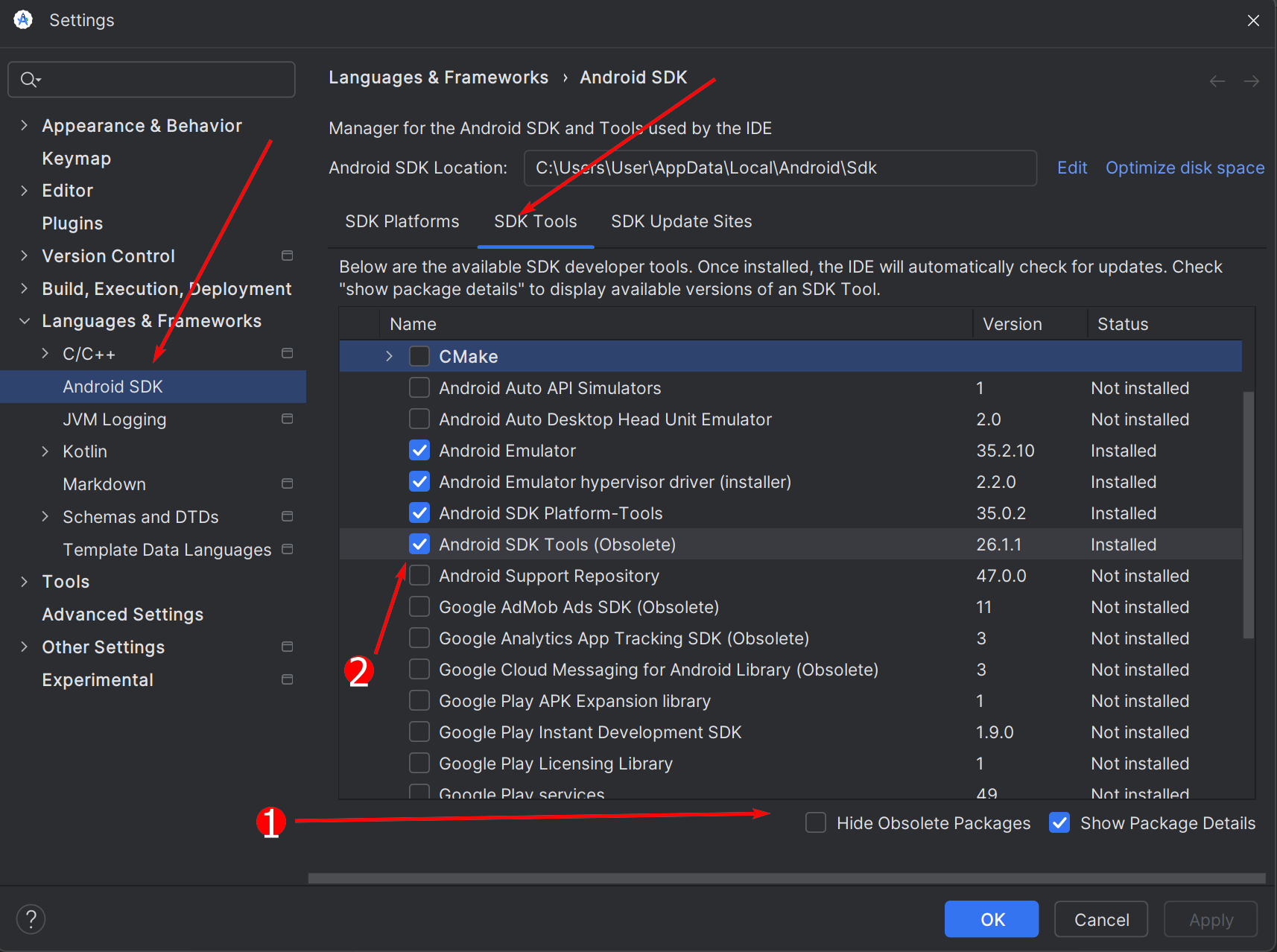1277x952 pixels.
Task: Click the help question mark icon
Action: [x=31, y=919]
